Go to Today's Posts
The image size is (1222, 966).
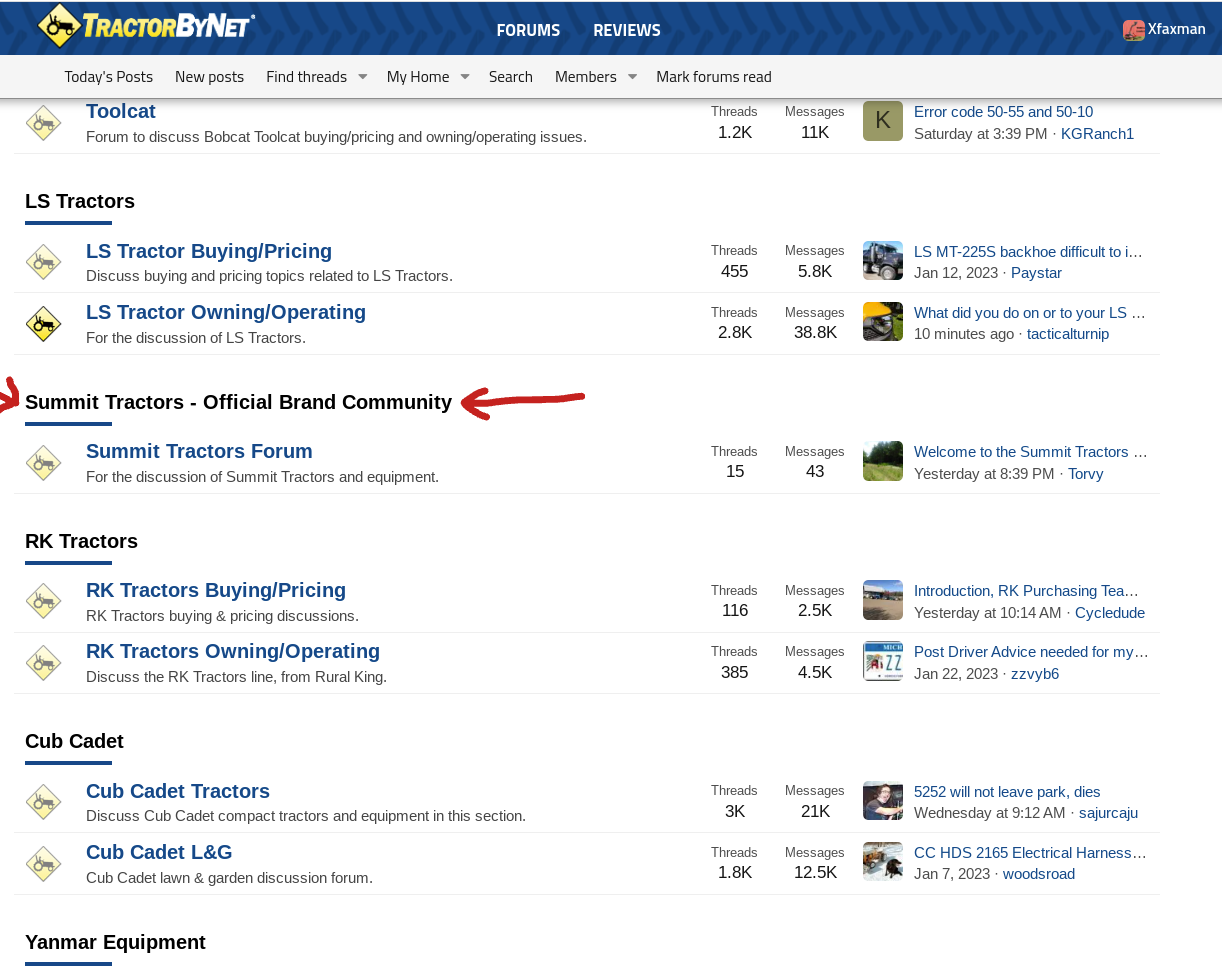pyautogui.click(x=109, y=77)
